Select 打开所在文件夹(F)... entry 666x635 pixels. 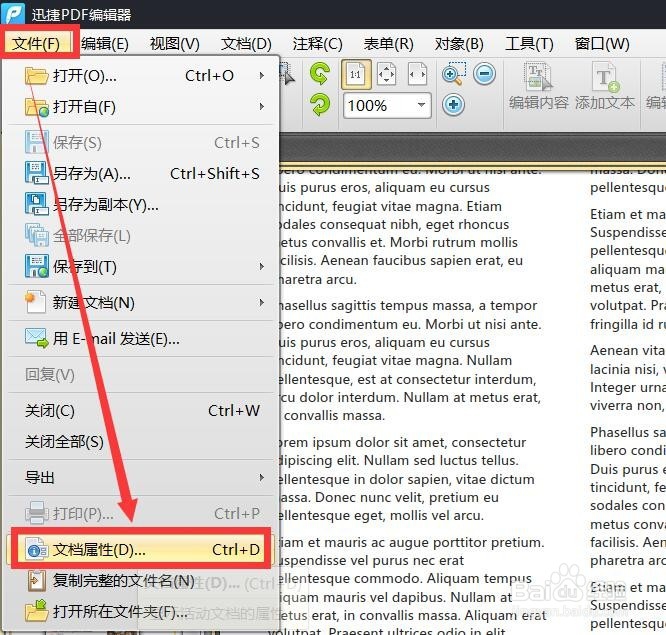point(140,612)
